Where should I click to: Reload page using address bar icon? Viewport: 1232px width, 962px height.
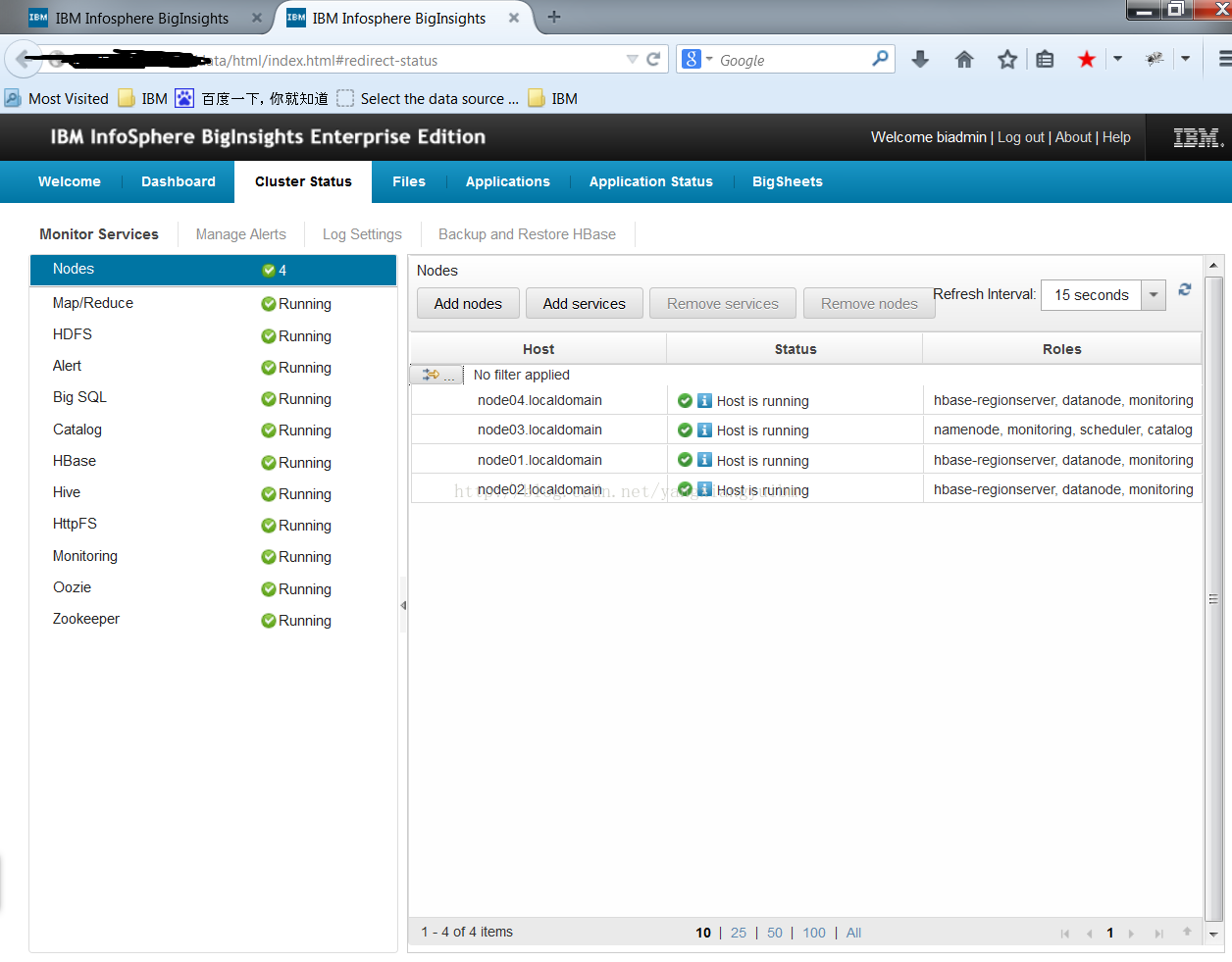653,59
